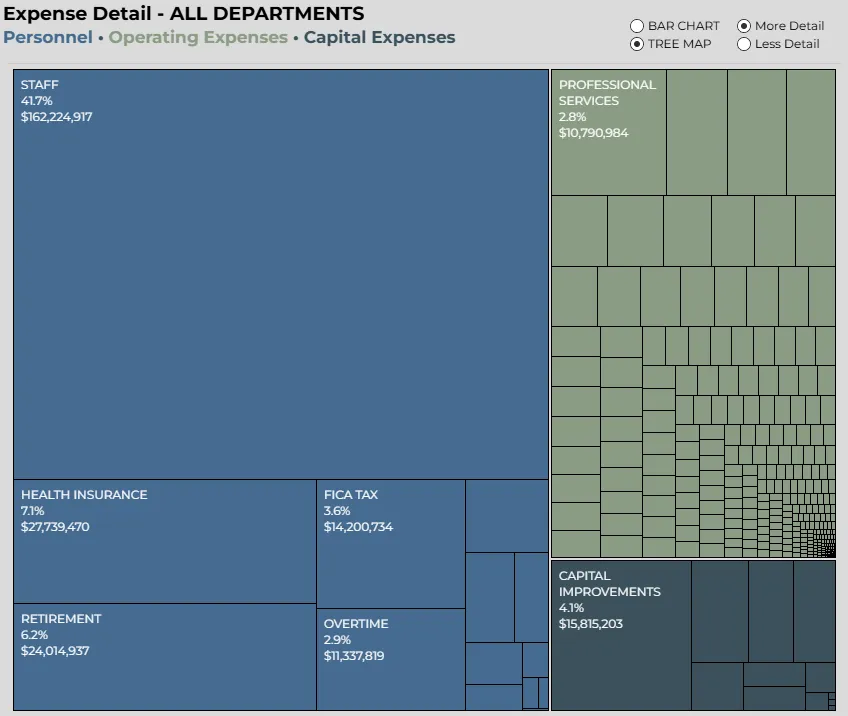Click the dark tile right of CAPITAL IMPROVEMENTS
The image size is (848, 716).
coord(720,611)
